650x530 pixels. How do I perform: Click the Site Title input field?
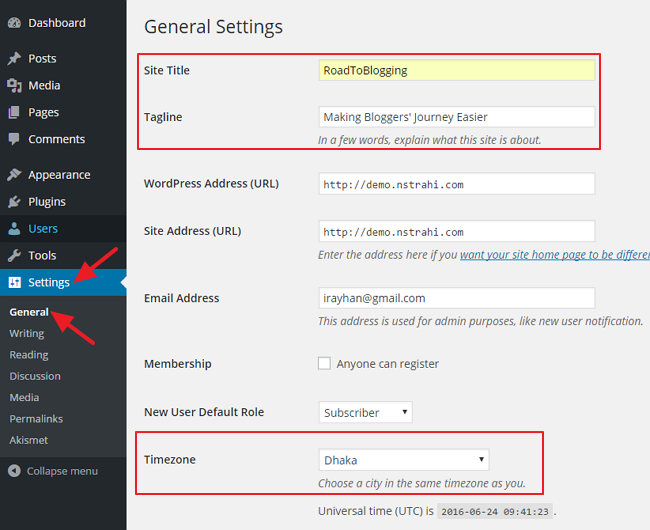coord(456,71)
